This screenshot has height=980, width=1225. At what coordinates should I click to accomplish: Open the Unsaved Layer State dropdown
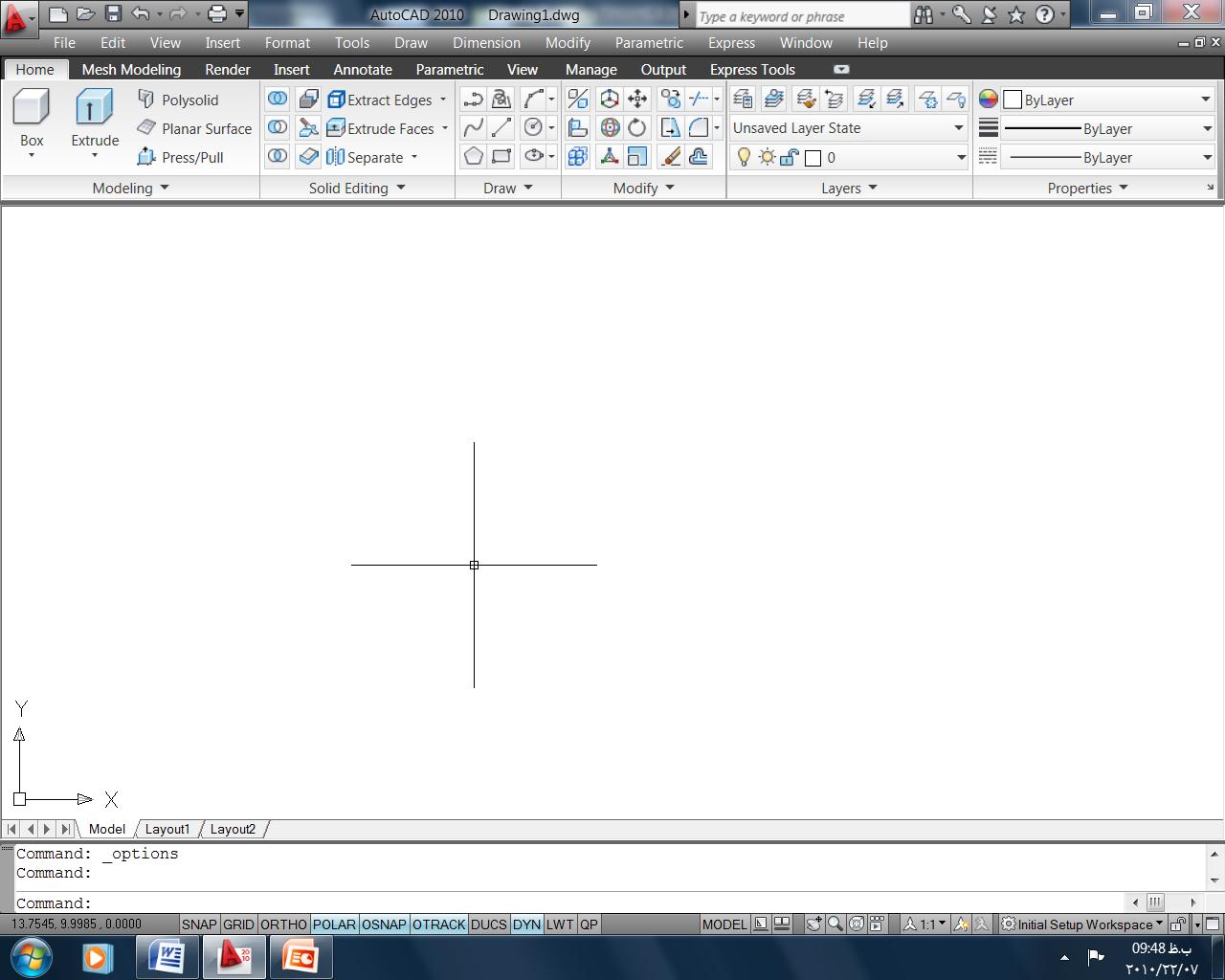click(848, 128)
